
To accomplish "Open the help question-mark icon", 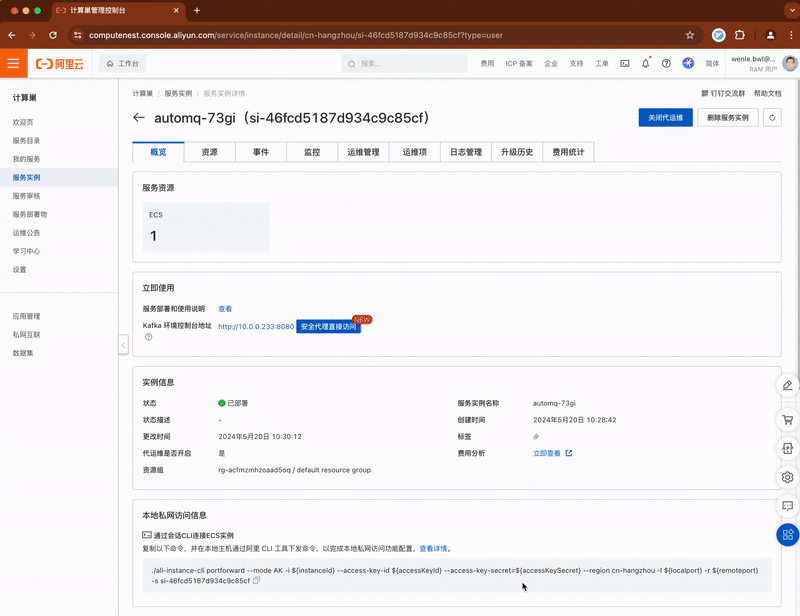I will tap(666, 63).
